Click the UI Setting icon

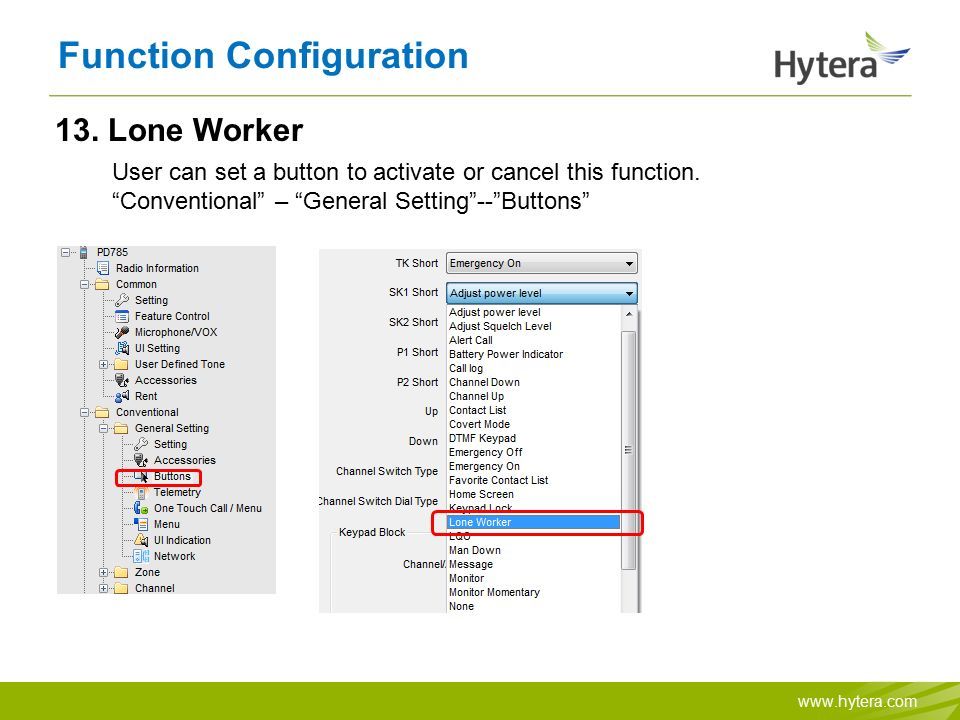point(122,348)
